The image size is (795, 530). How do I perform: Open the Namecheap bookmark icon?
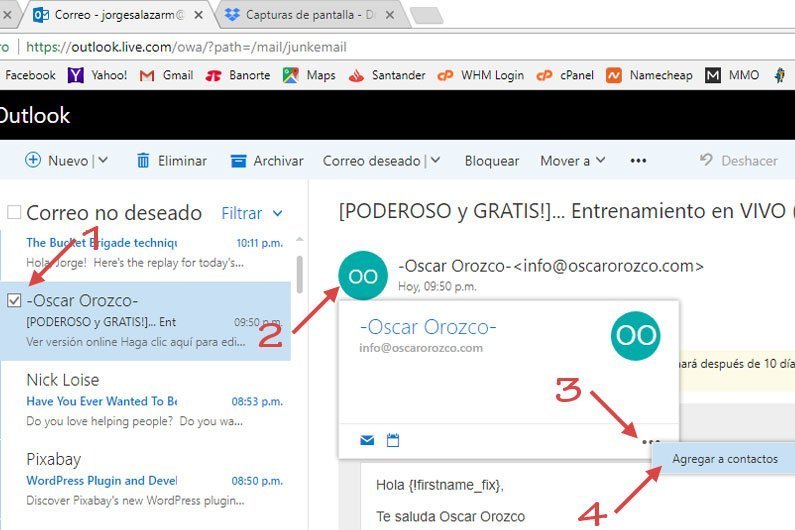click(x=613, y=76)
